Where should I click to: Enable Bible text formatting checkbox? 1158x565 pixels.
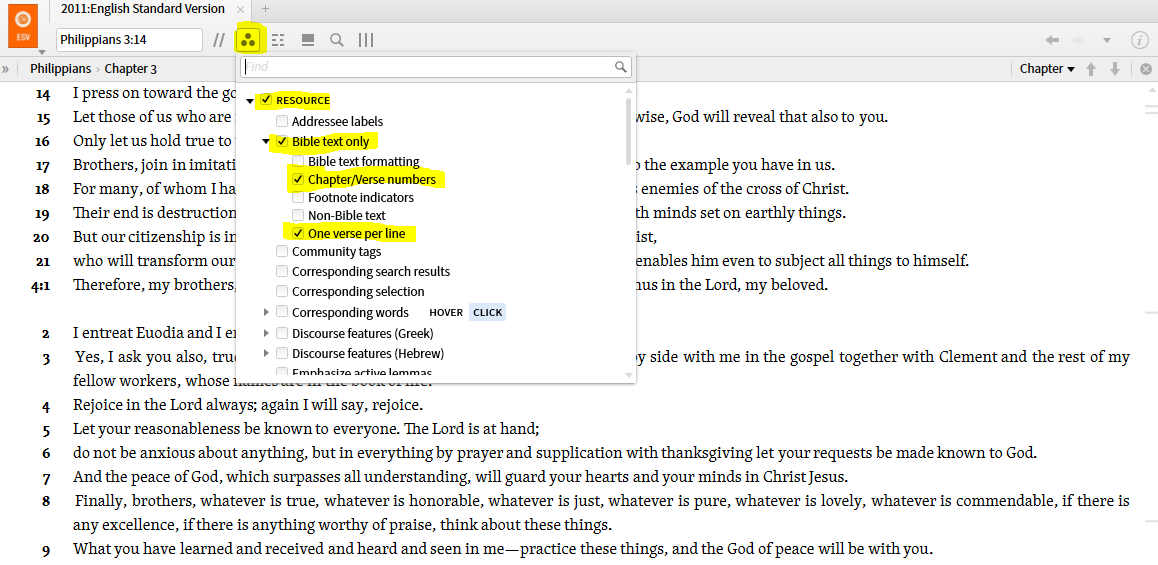[x=298, y=161]
